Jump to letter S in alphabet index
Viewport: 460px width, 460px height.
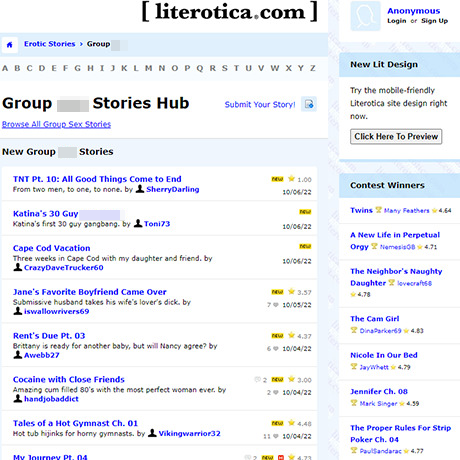coord(225,68)
